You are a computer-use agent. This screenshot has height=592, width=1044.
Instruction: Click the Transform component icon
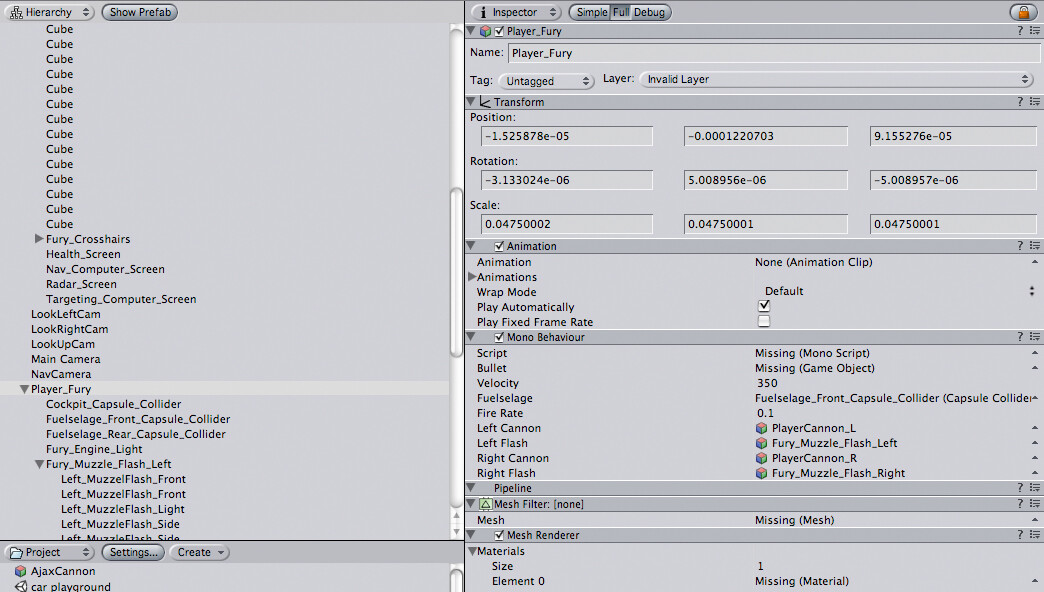point(487,101)
